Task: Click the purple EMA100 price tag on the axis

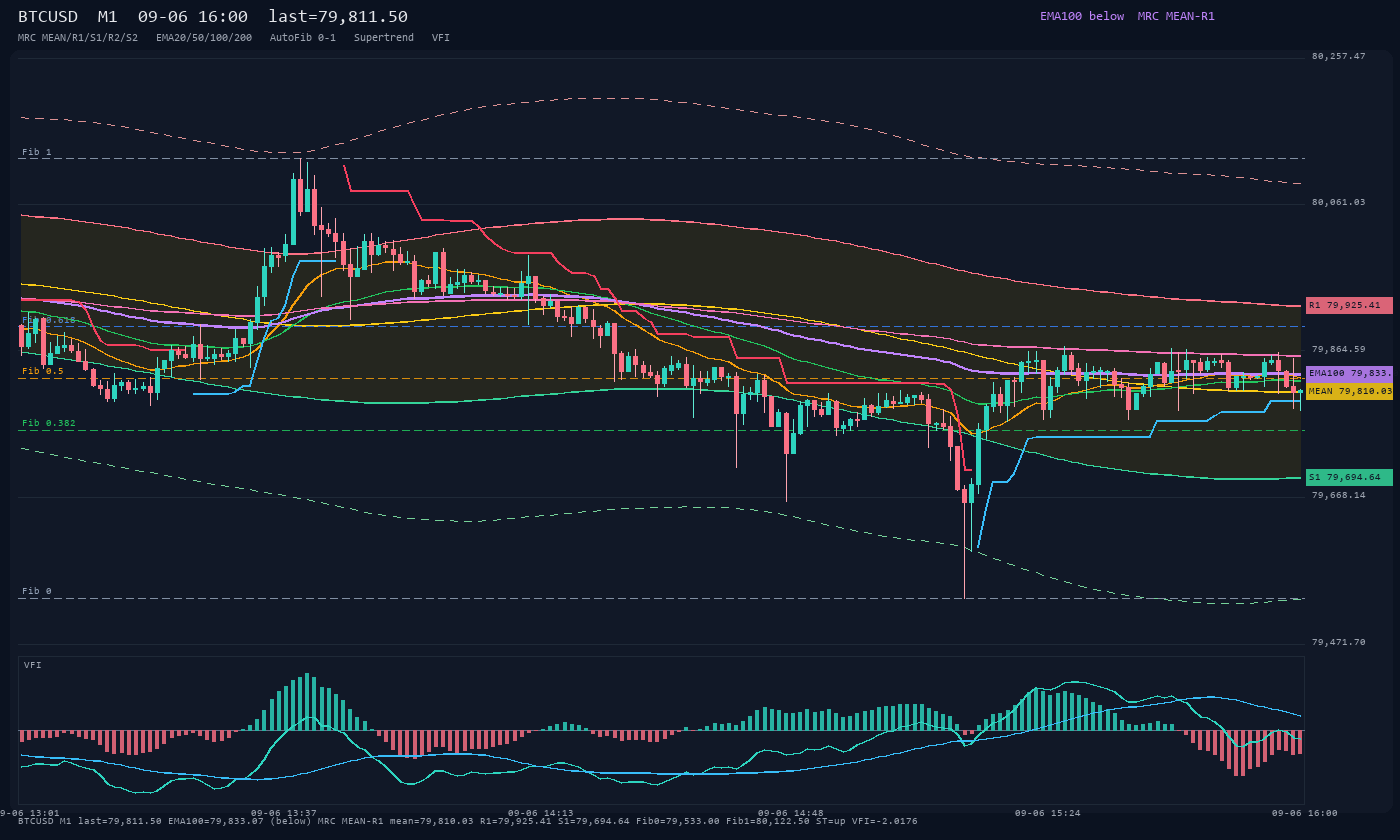Action: tap(1349, 373)
